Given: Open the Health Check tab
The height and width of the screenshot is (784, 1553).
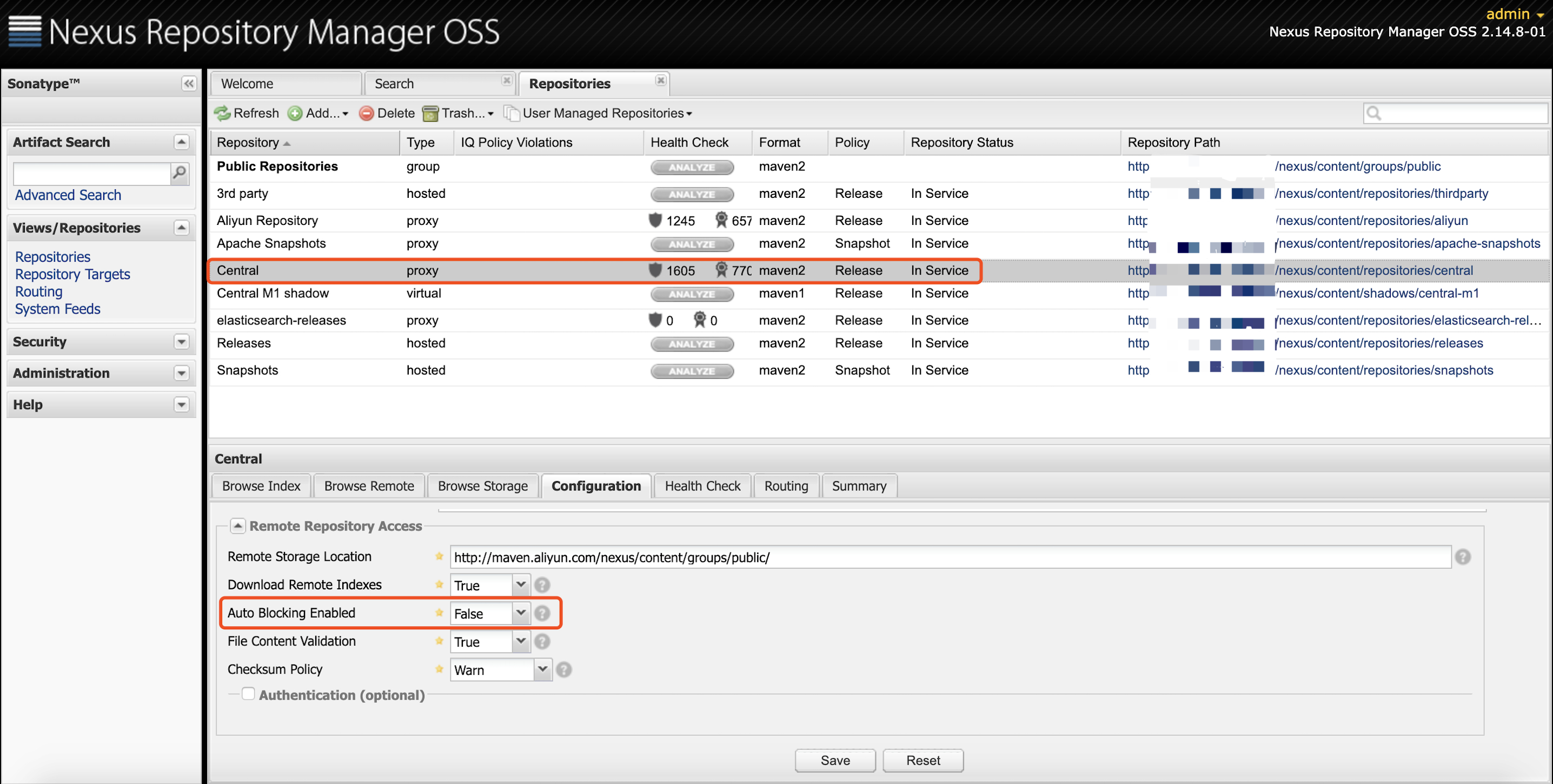Looking at the screenshot, I should click(702, 486).
